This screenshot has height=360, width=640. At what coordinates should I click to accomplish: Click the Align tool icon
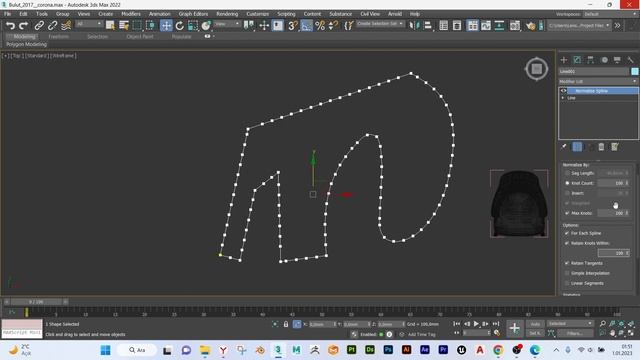(x=427, y=26)
